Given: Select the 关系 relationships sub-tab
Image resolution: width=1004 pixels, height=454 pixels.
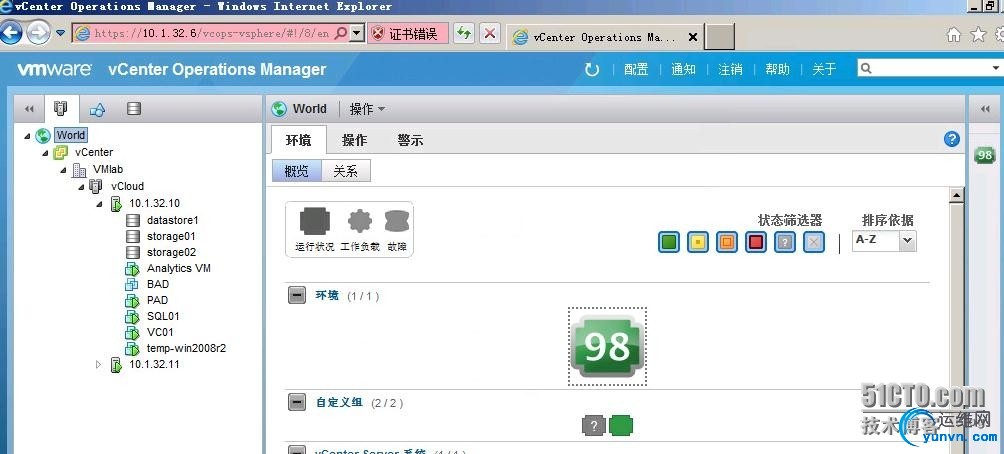Looking at the screenshot, I should pyautogui.click(x=346, y=171).
